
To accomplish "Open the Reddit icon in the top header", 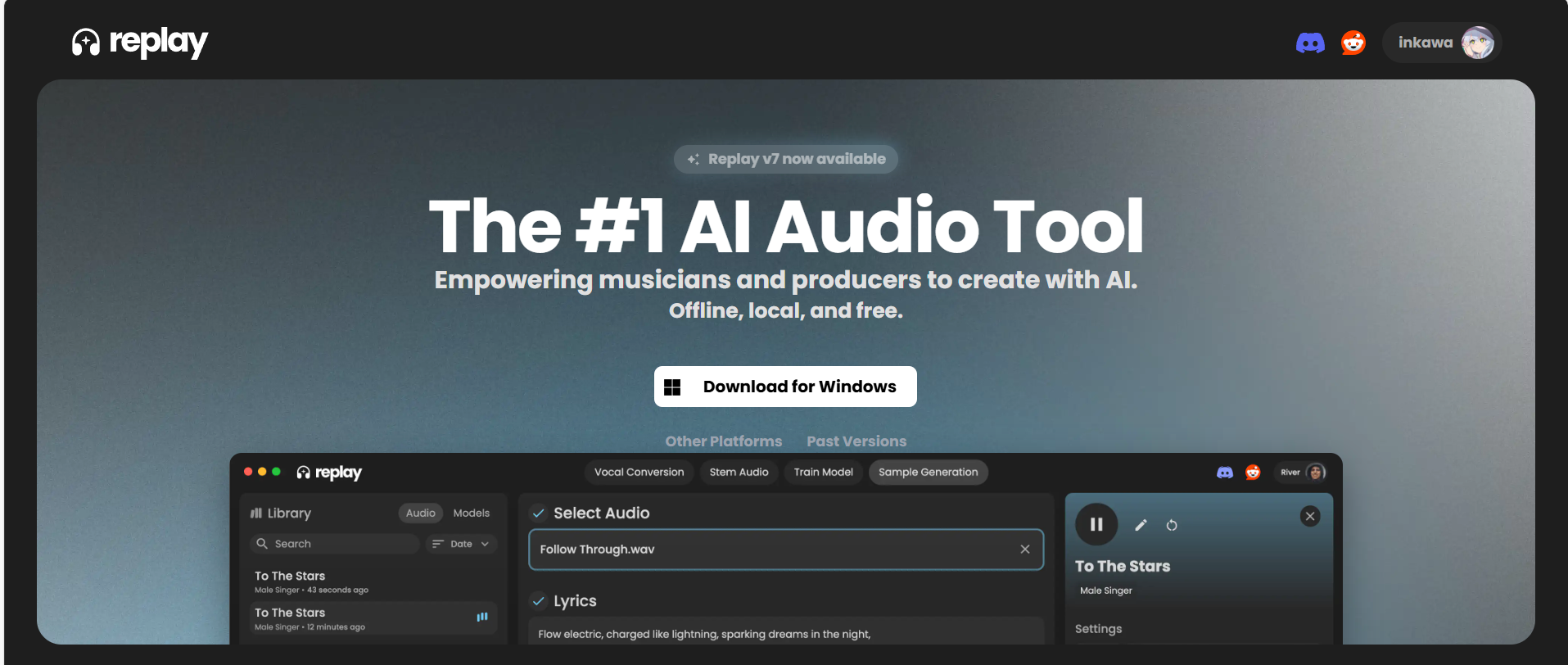I will [1353, 43].
